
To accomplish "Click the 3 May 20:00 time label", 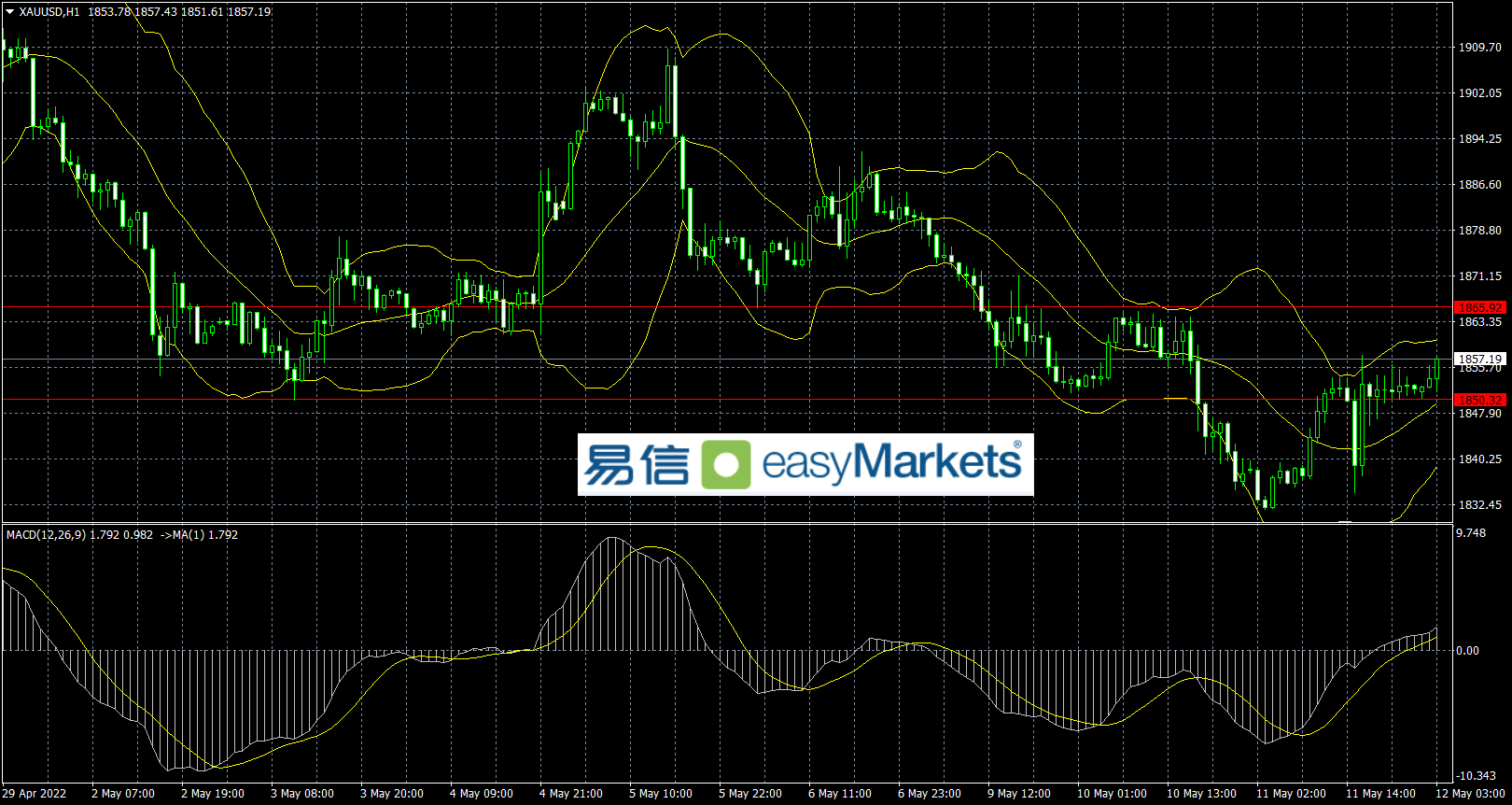I will tap(392, 794).
